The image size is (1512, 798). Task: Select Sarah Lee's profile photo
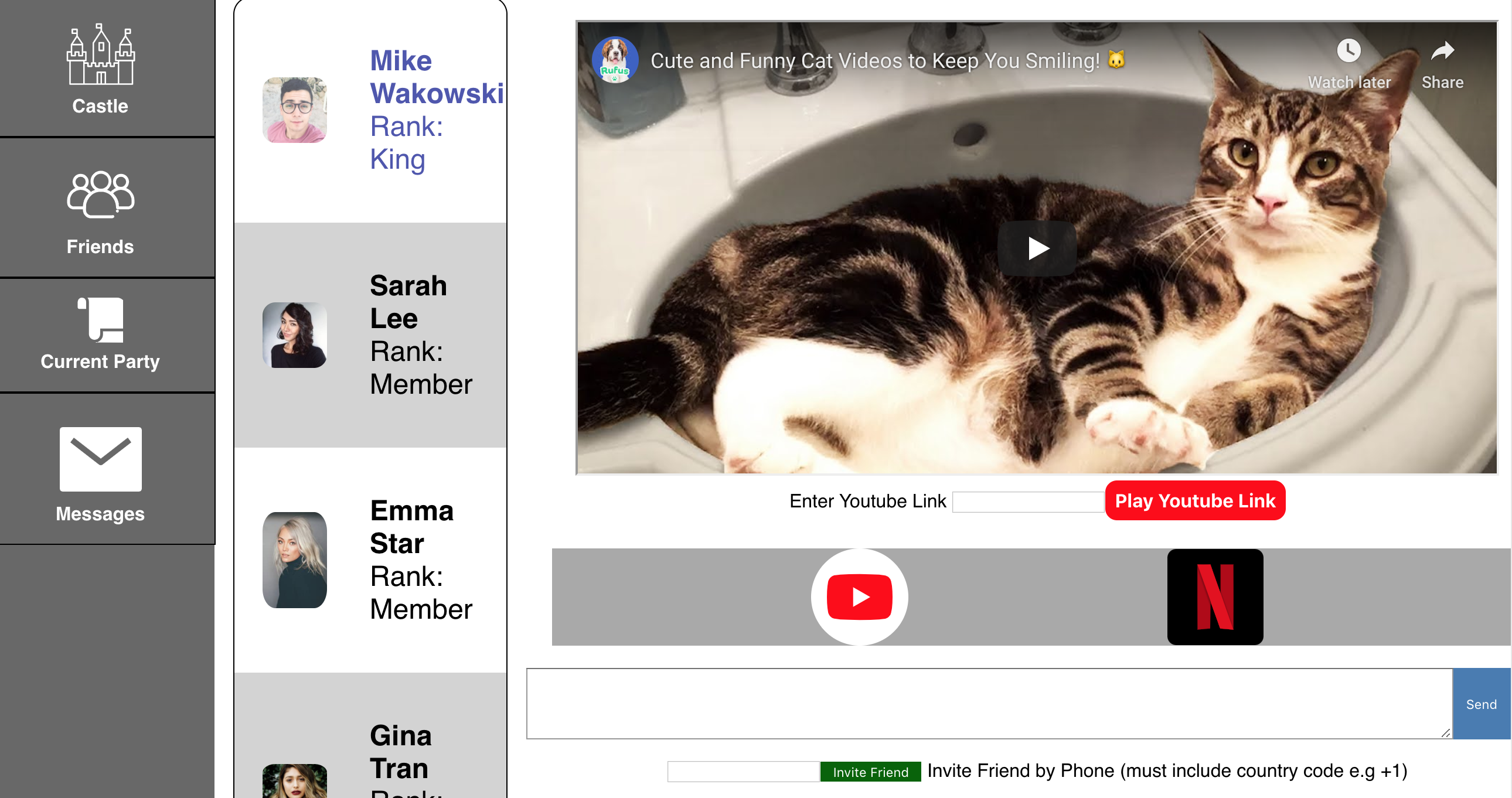point(295,335)
